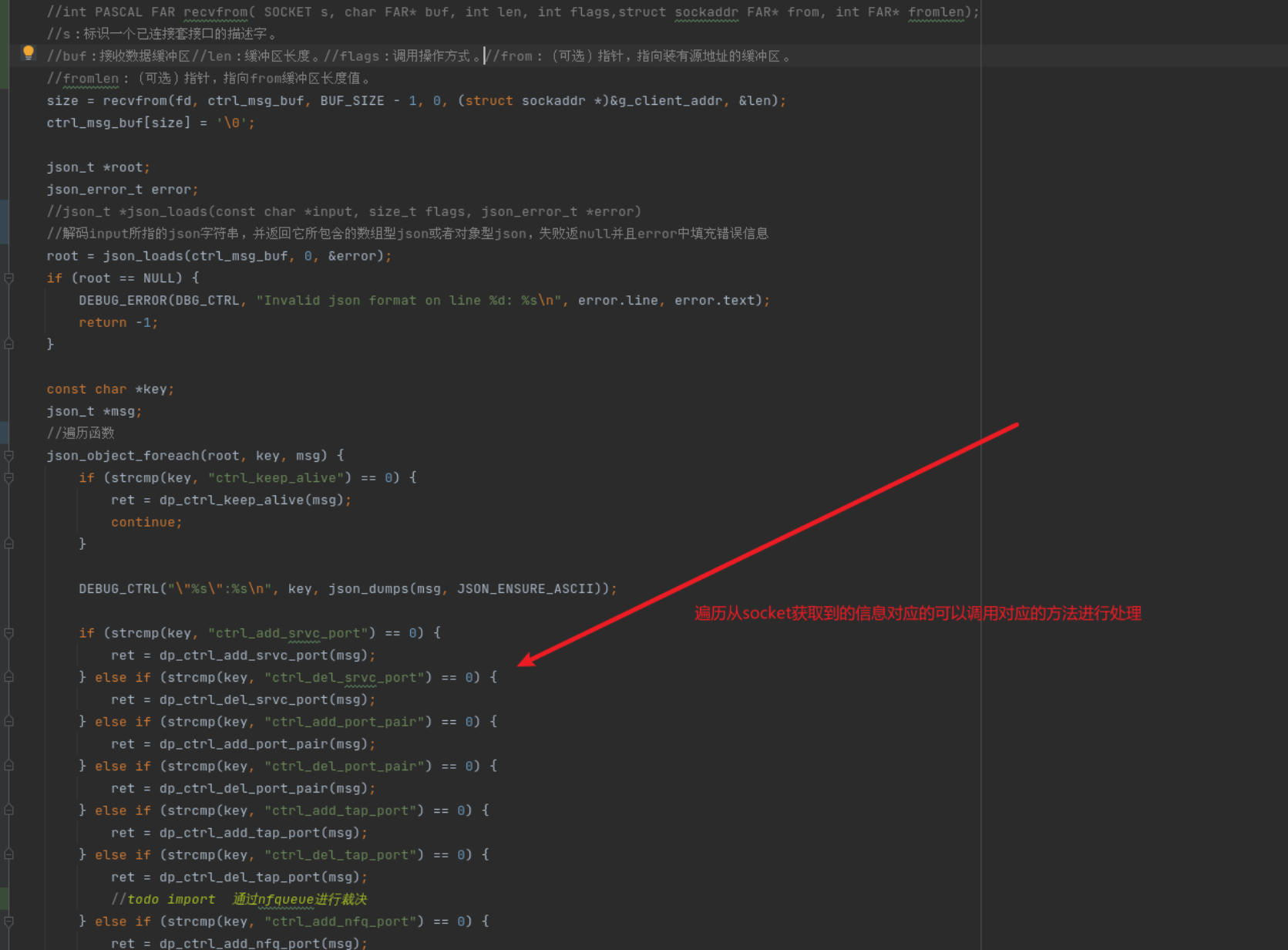
Task: Fold the ctrl_del_srvc_port else-if block
Action: (9, 677)
